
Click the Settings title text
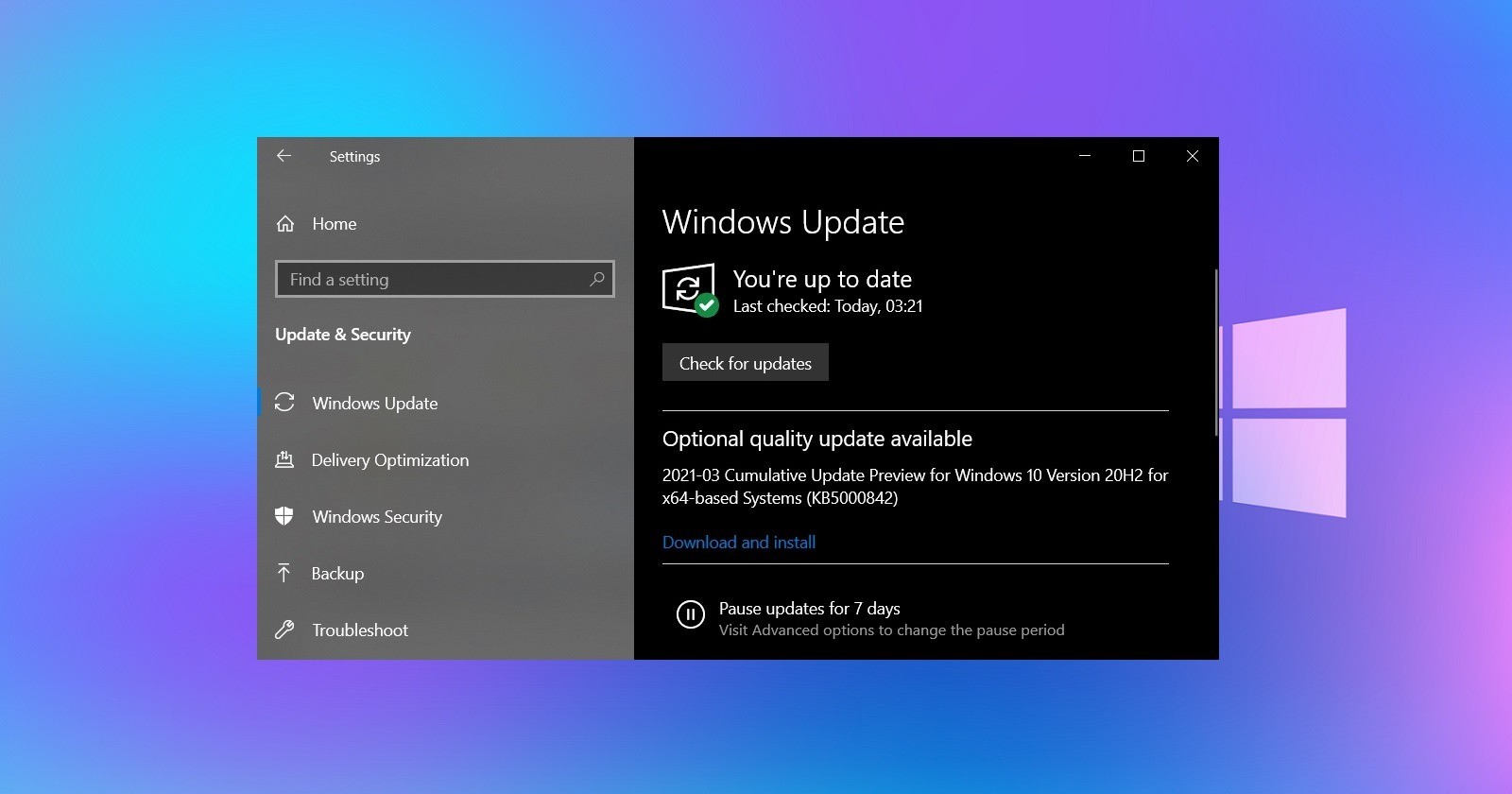coord(354,156)
